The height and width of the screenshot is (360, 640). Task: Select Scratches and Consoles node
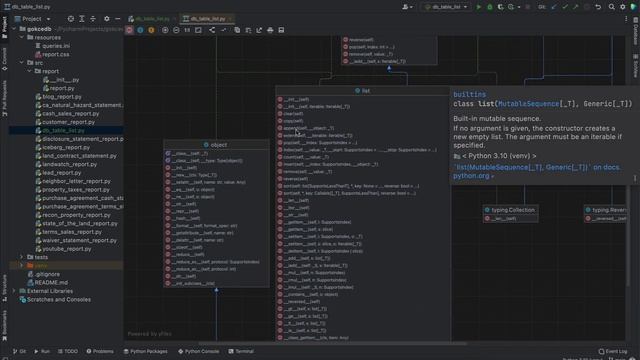tap(59, 300)
